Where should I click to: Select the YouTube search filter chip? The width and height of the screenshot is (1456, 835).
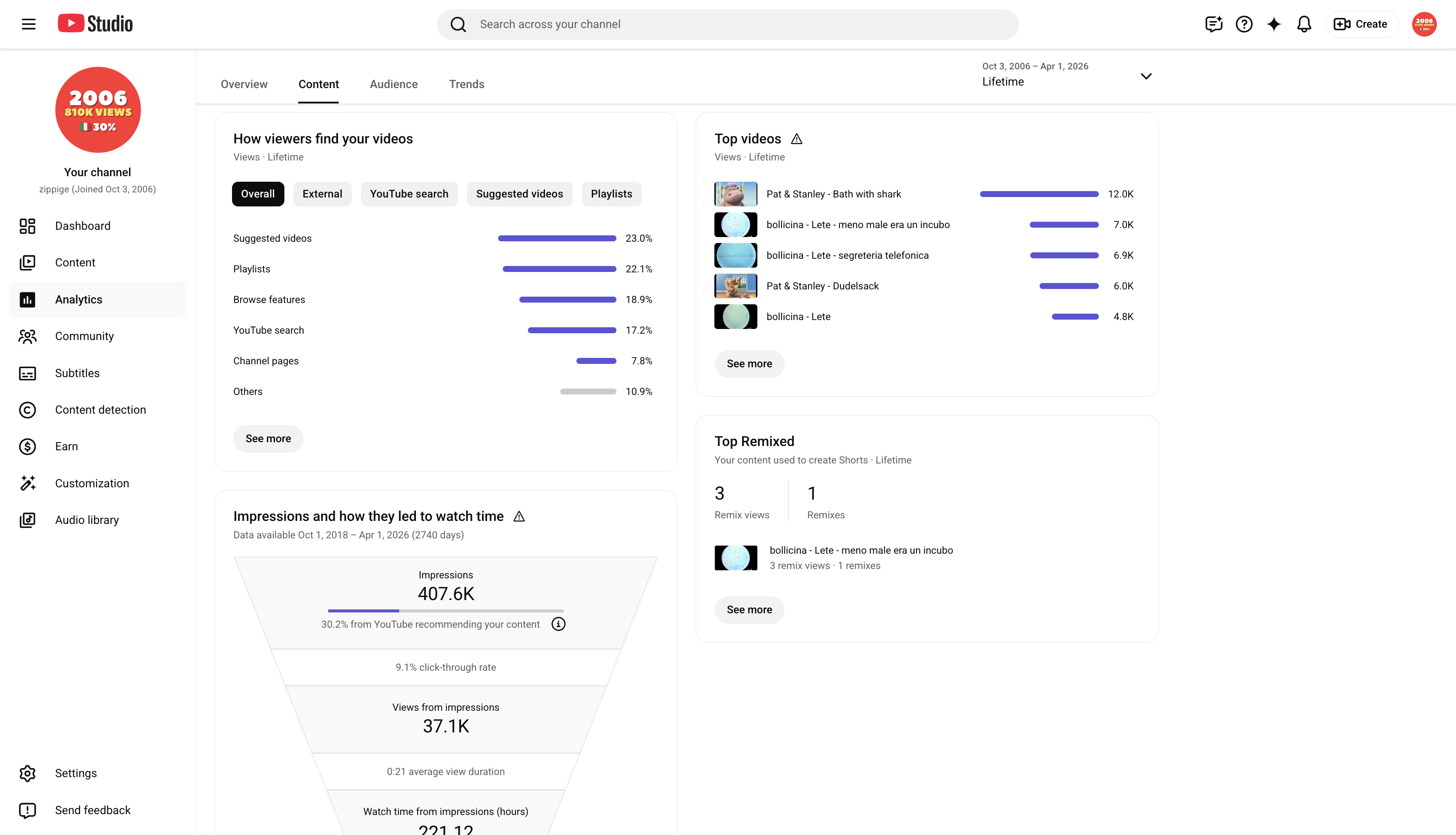(409, 194)
